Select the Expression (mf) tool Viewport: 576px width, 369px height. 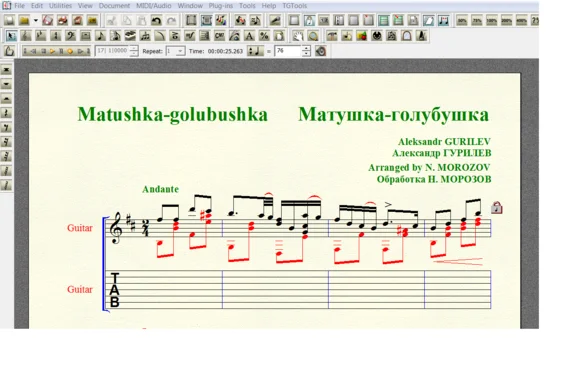point(190,36)
